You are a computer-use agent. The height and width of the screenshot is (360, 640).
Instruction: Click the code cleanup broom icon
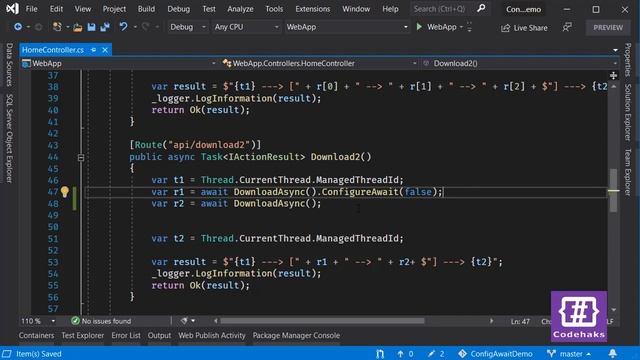tap(184, 321)
